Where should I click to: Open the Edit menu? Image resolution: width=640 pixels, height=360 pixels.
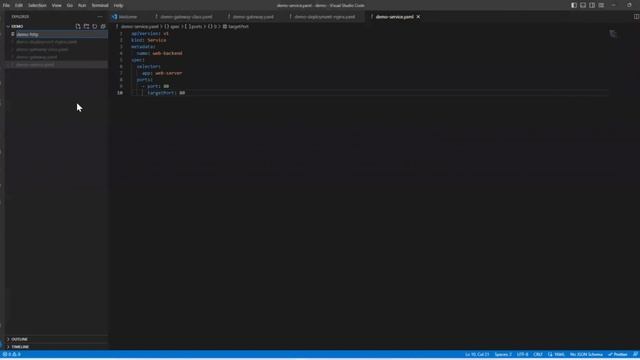point(19,5)
